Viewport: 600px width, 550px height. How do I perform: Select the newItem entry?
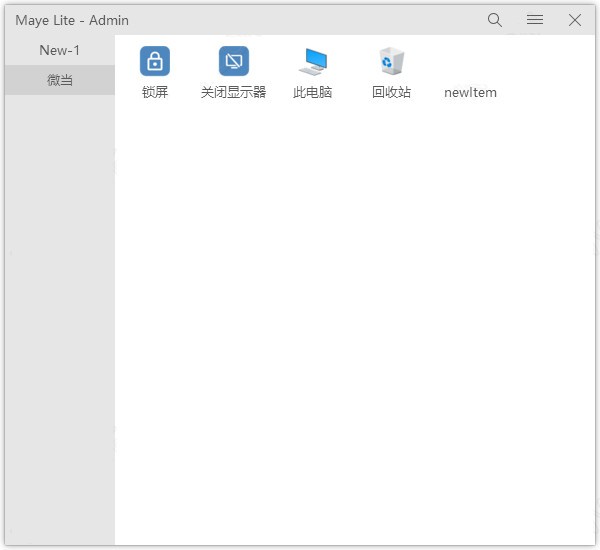pos(470,92)
